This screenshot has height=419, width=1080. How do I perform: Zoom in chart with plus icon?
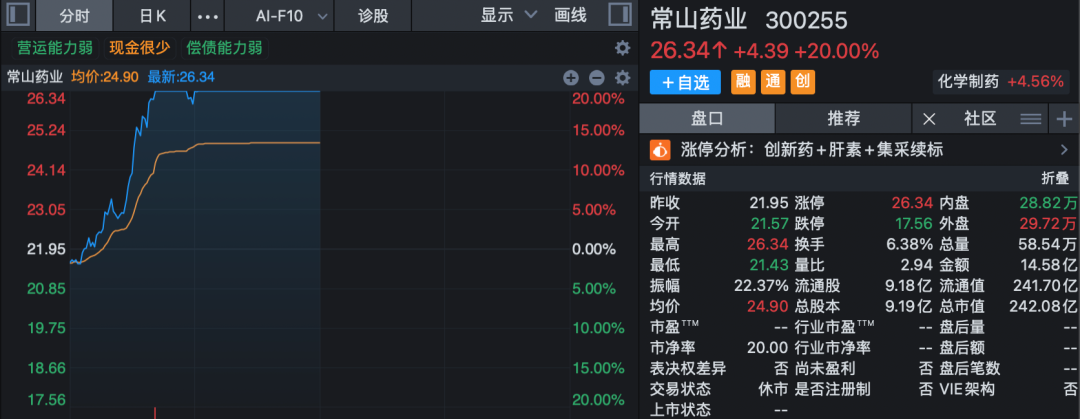click(x=571, y=78)
